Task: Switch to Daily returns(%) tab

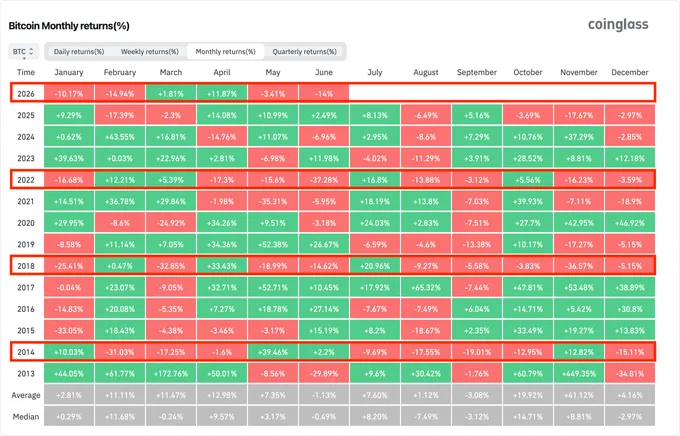Action: tap(79, 52)
